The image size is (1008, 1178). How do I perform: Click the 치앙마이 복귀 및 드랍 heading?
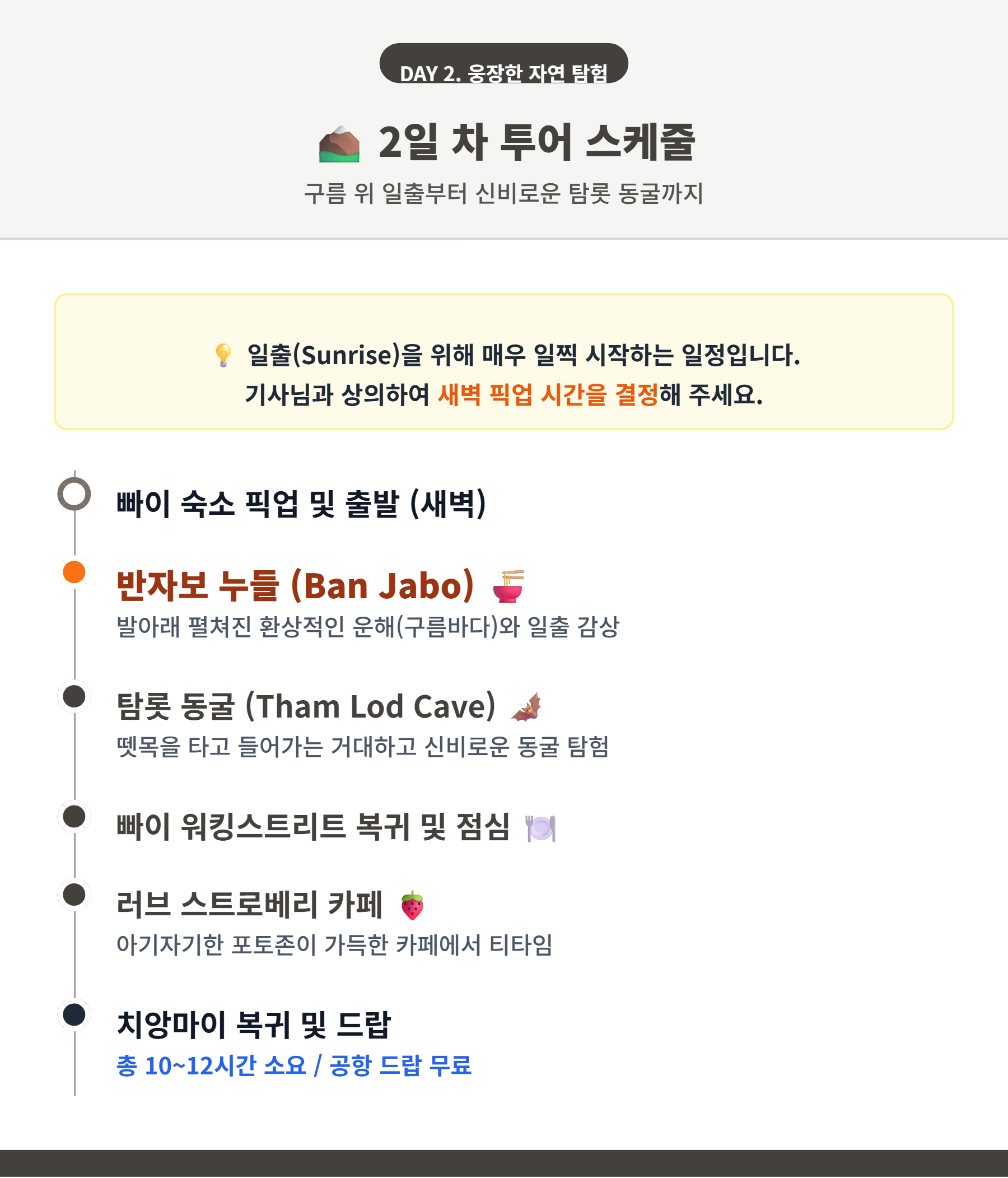coord(254,1025)
